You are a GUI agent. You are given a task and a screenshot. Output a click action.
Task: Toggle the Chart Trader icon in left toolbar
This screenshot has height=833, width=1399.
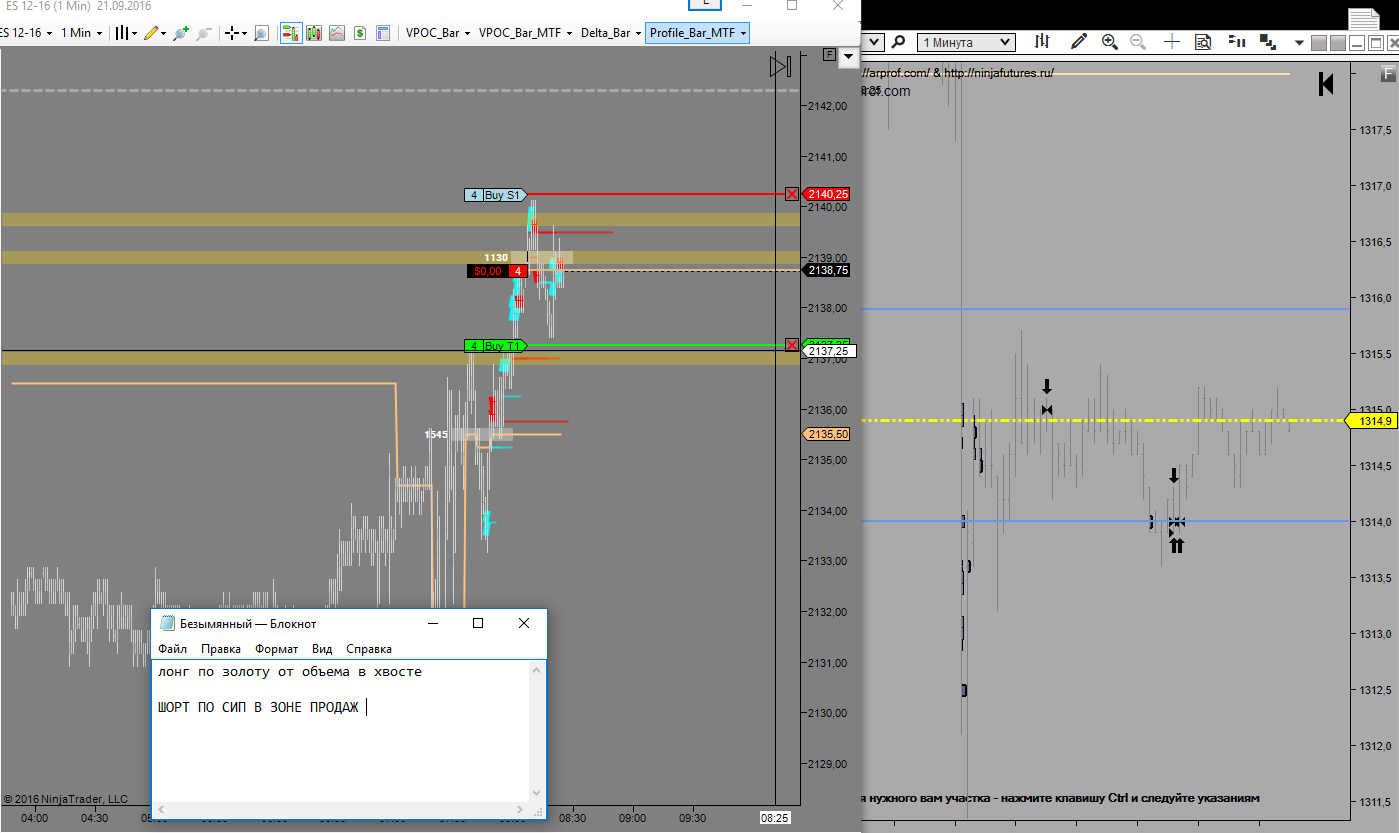[x=291, y=33]
